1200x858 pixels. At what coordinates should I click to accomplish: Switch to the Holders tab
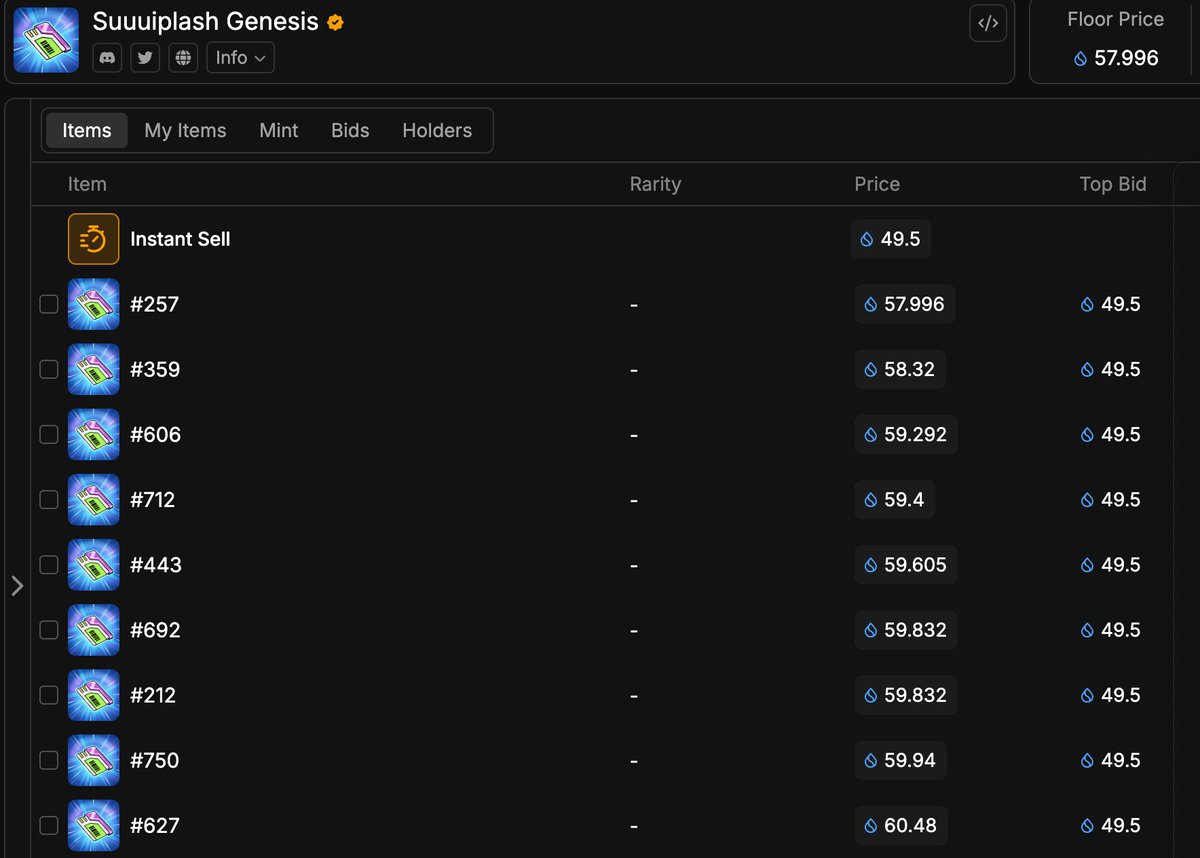(437, 131)
